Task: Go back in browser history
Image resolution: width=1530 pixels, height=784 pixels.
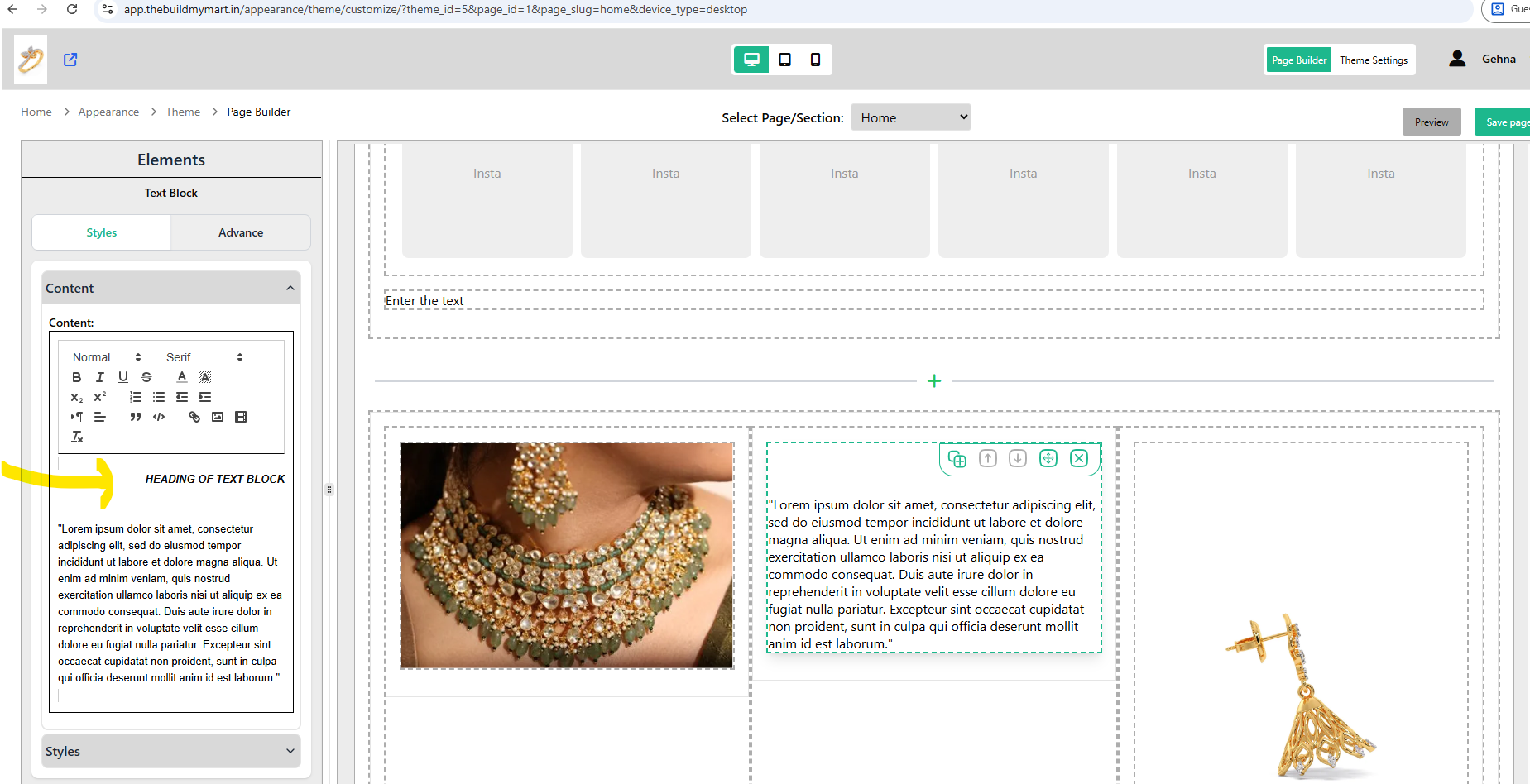Action: (12, 9)
